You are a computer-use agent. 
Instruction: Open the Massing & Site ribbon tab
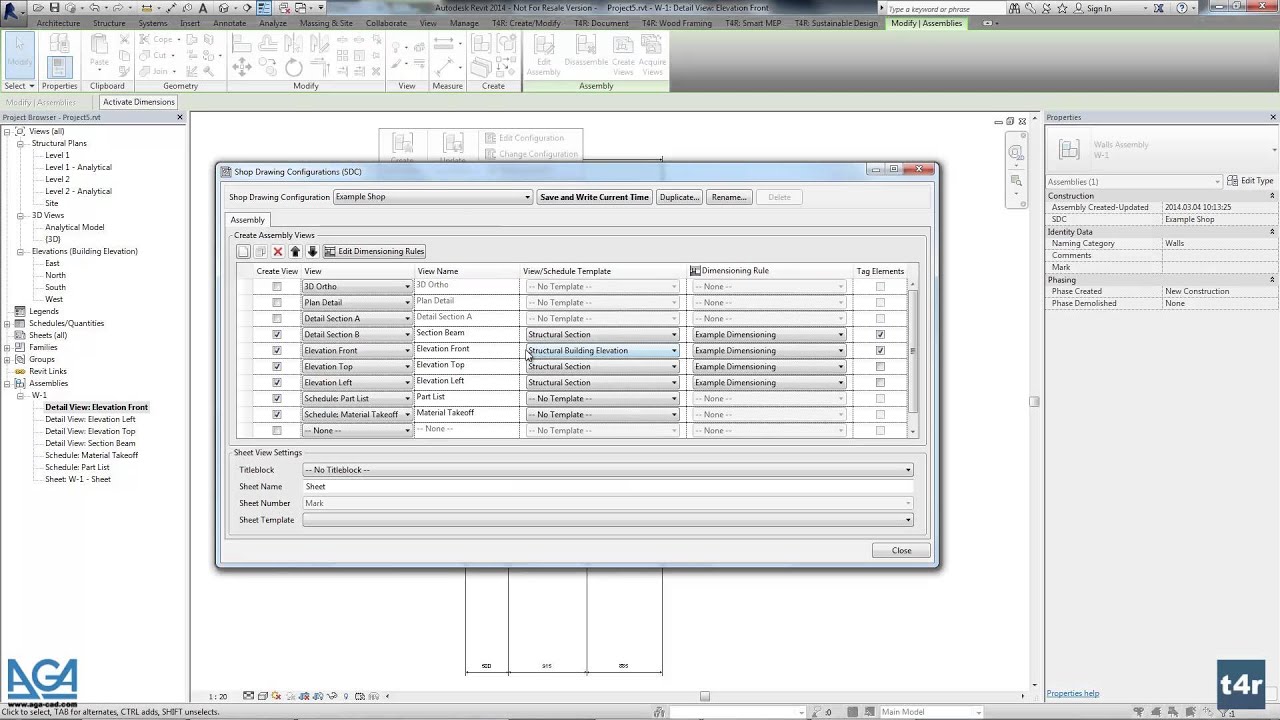[x=326, y=23]
